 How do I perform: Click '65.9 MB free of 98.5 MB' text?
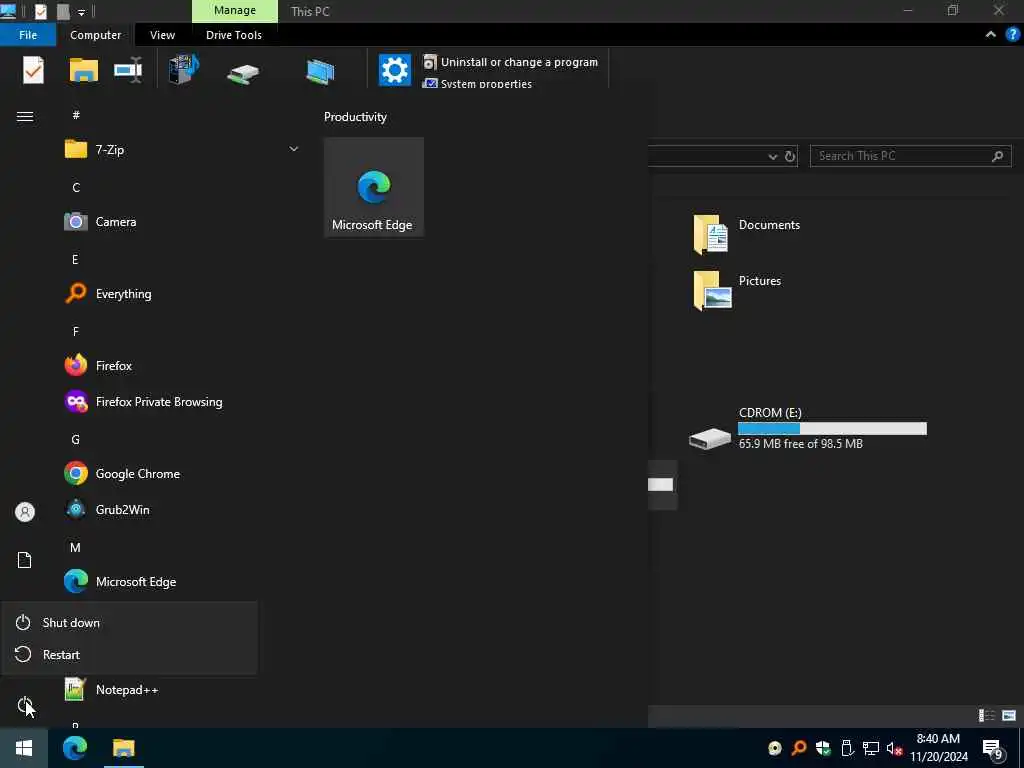pos(801,443)
